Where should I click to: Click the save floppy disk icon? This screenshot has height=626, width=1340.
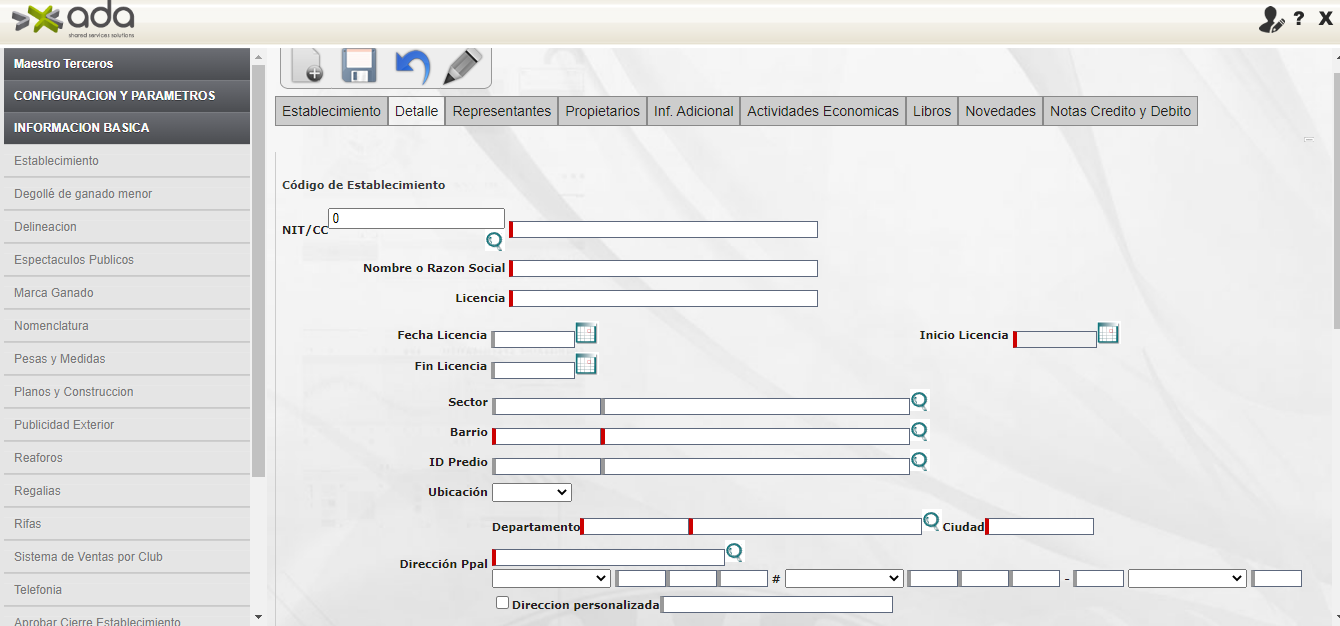[359, 66]
